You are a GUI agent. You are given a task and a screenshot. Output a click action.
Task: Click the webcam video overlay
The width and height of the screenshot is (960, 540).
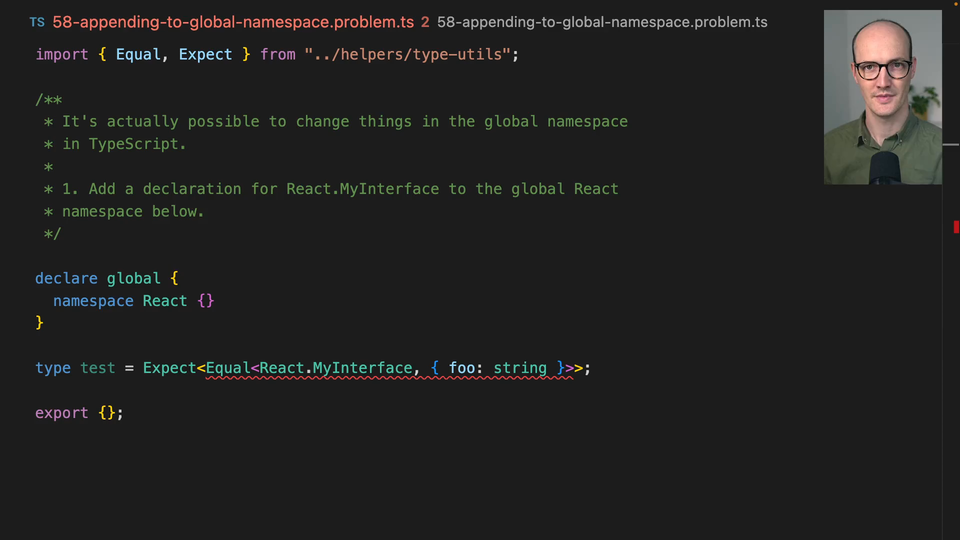pos(882,97)
